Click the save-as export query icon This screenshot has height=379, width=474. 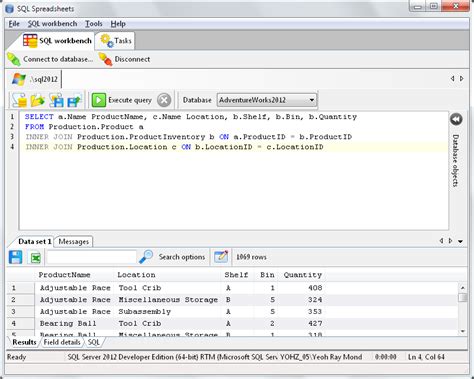(x=74, y=100)
